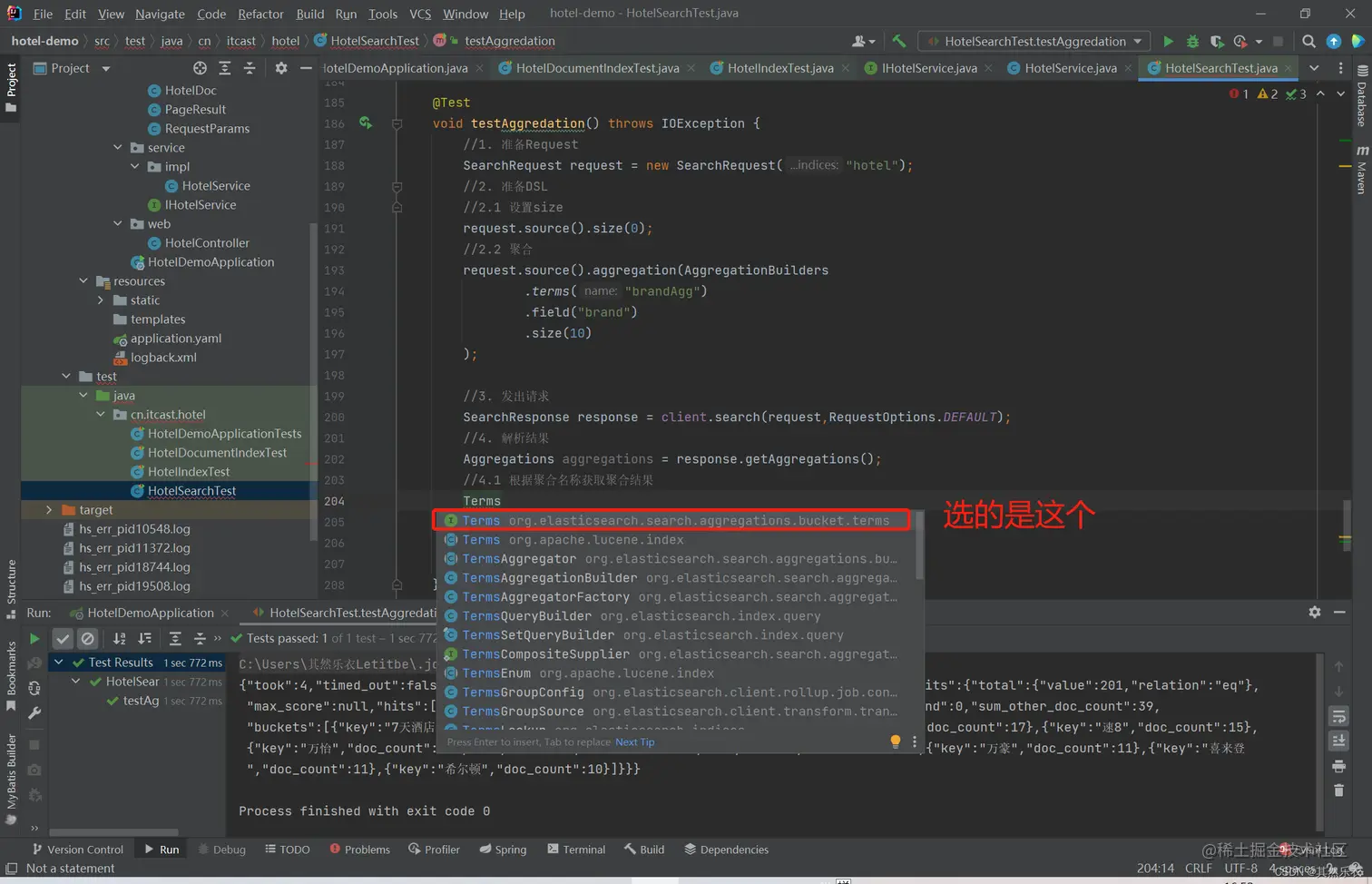1372x884 pixels.
Task: Open the Terminal tool window
Action: point(576,850)
